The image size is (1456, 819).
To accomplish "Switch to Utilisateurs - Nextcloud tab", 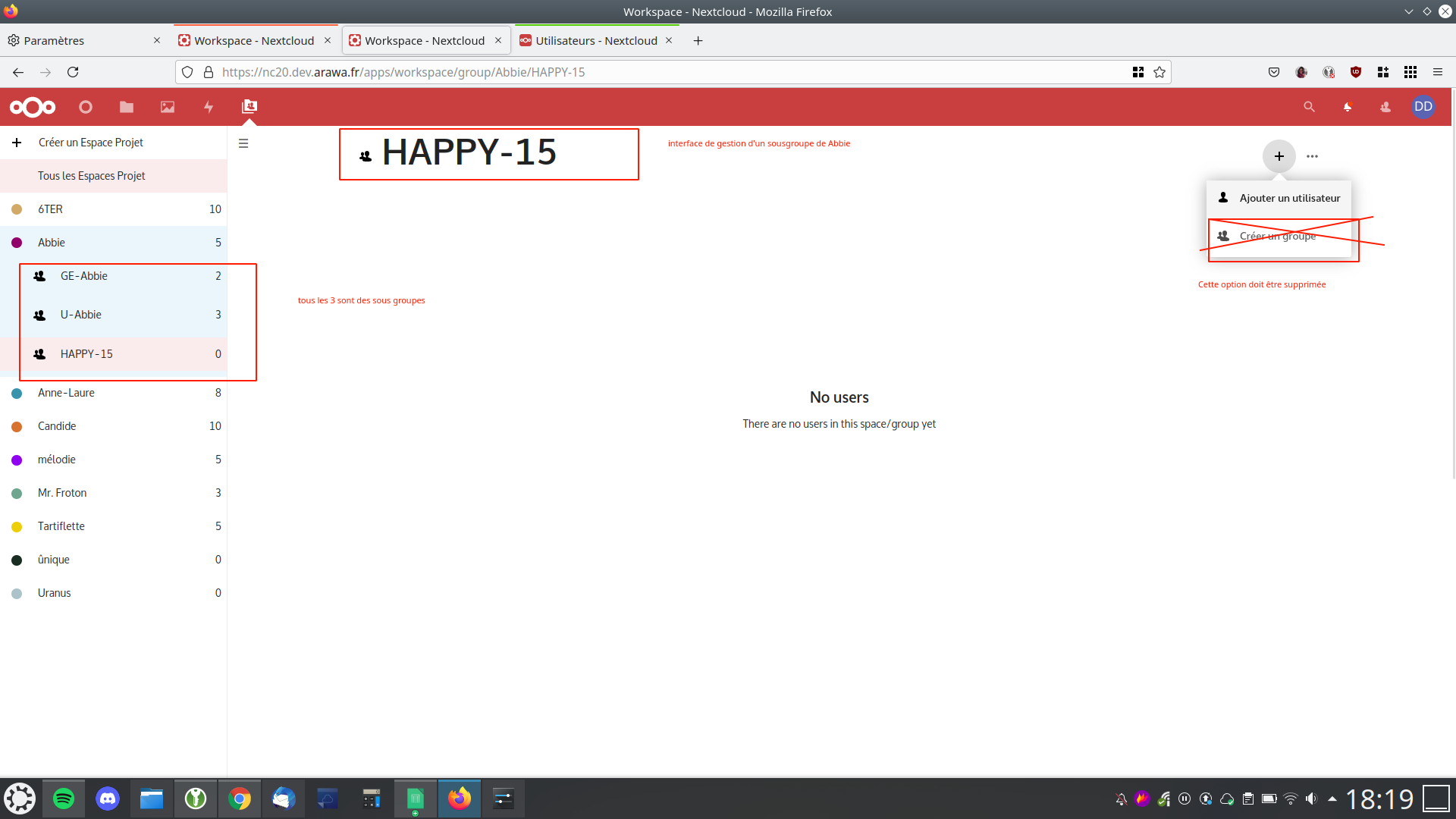I will point(596,41).
